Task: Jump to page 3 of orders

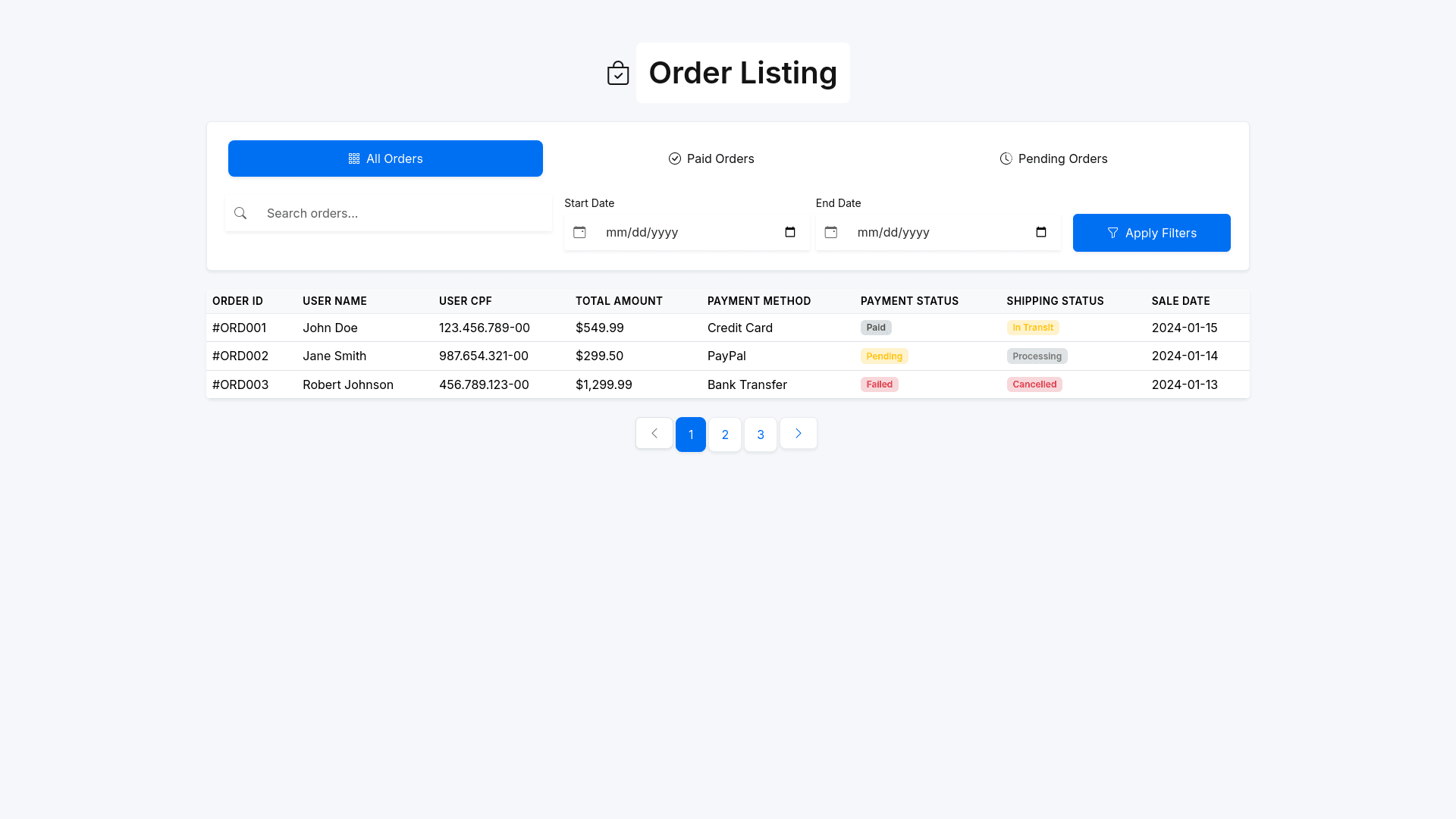Action: [760, 435]
